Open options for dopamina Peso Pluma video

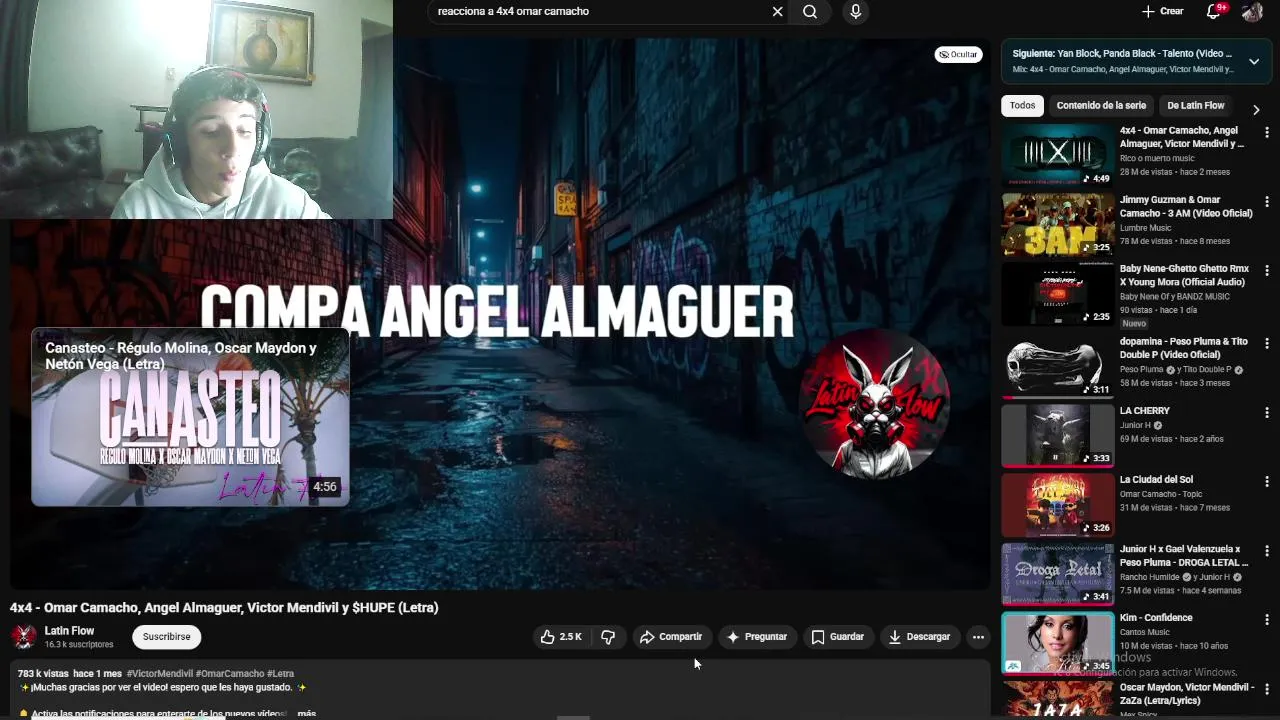point(1267,343)
